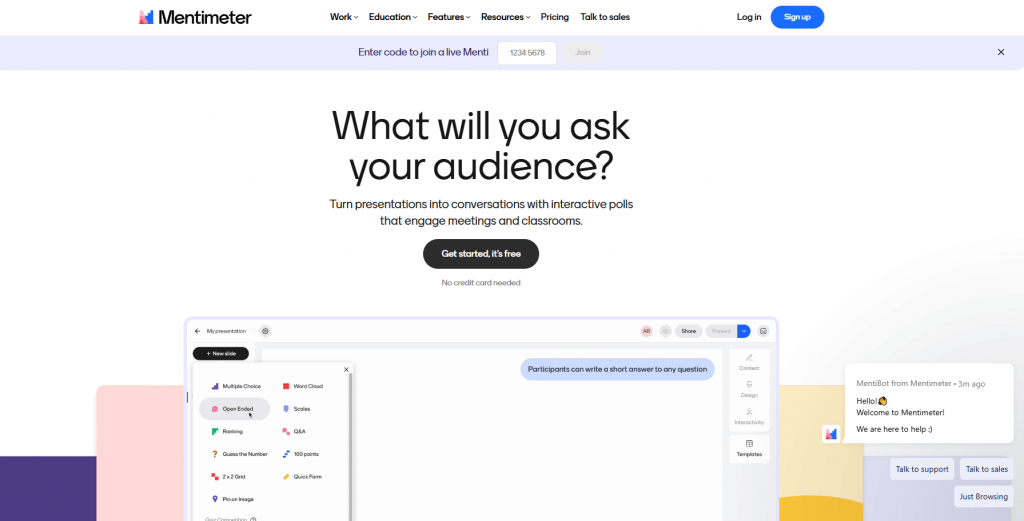Viewport: 1024px width, 521px height.
Task: Pick the Pin on Image slide type
Action: pos(232,499)
